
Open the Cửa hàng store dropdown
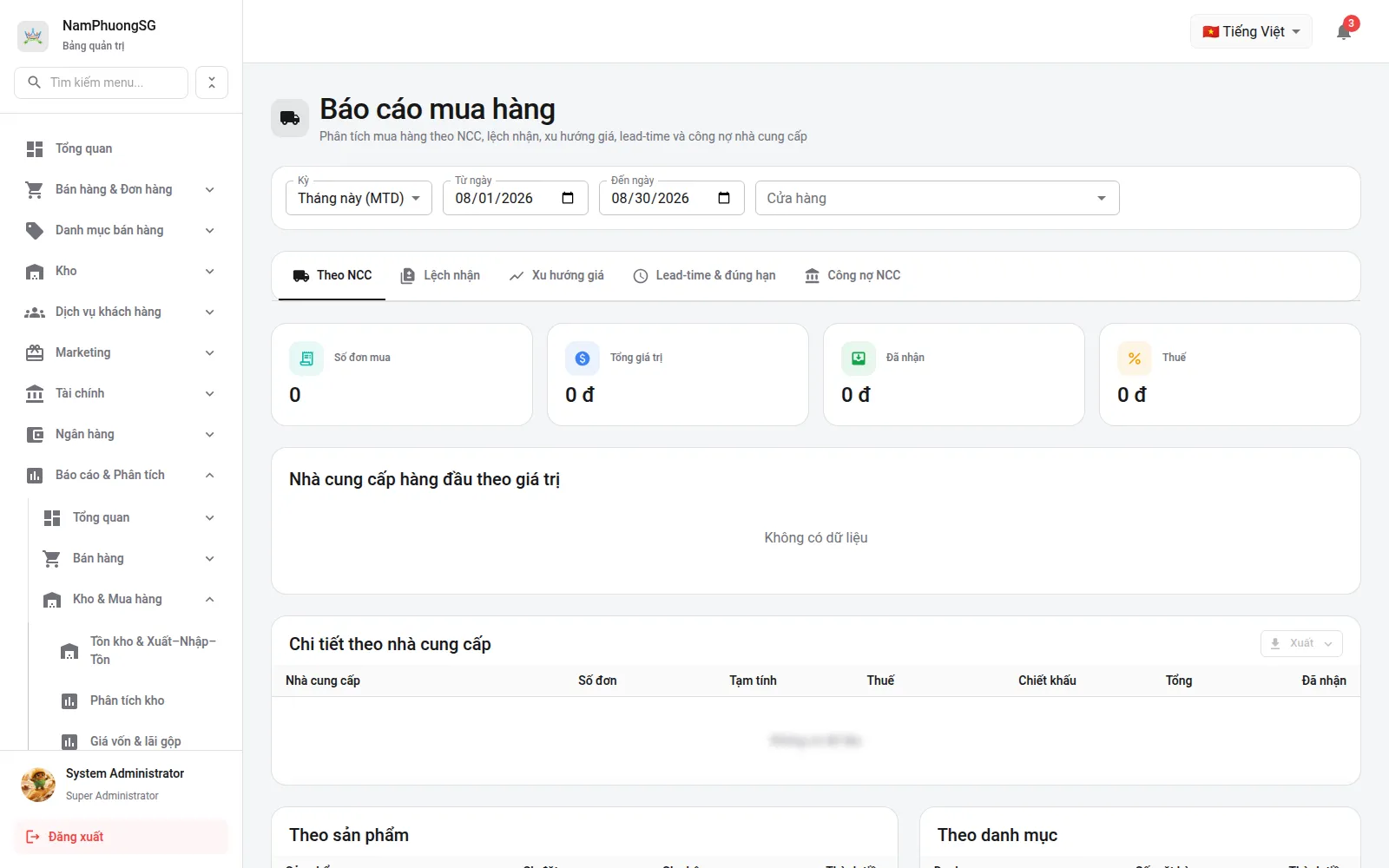pos(938,198)
